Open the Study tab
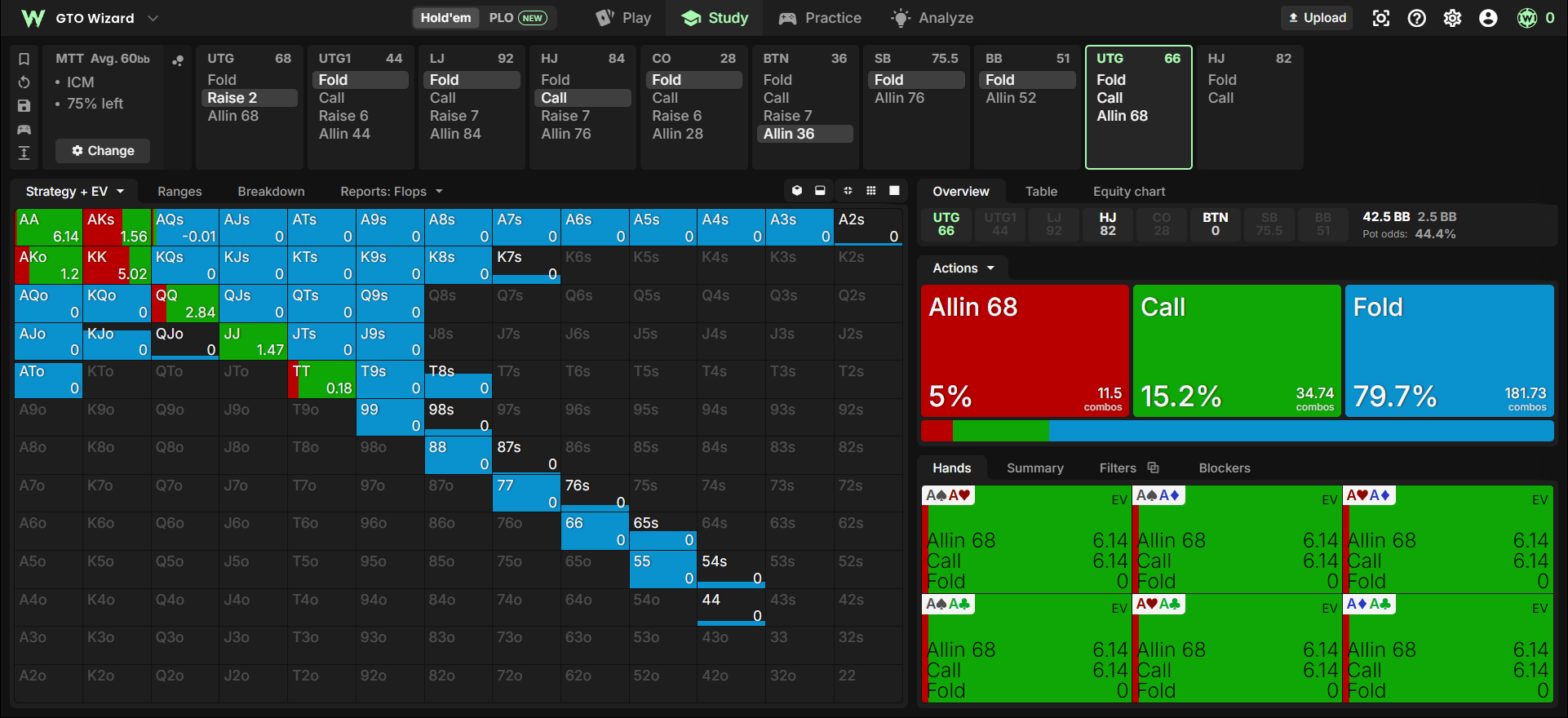Image resolution: width=1568 pixels, height=718 pixels. click(715, 18)
